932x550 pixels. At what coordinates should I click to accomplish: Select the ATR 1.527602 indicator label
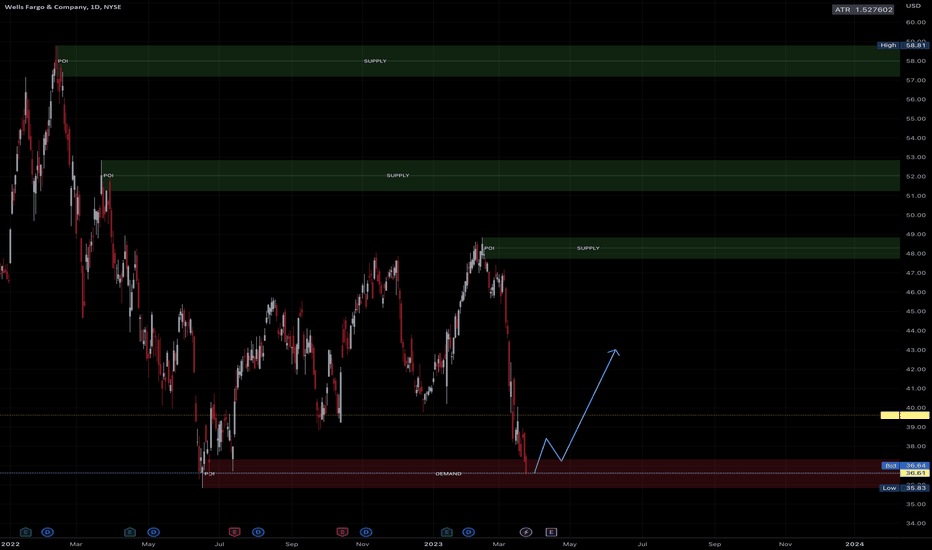(863, 10)
